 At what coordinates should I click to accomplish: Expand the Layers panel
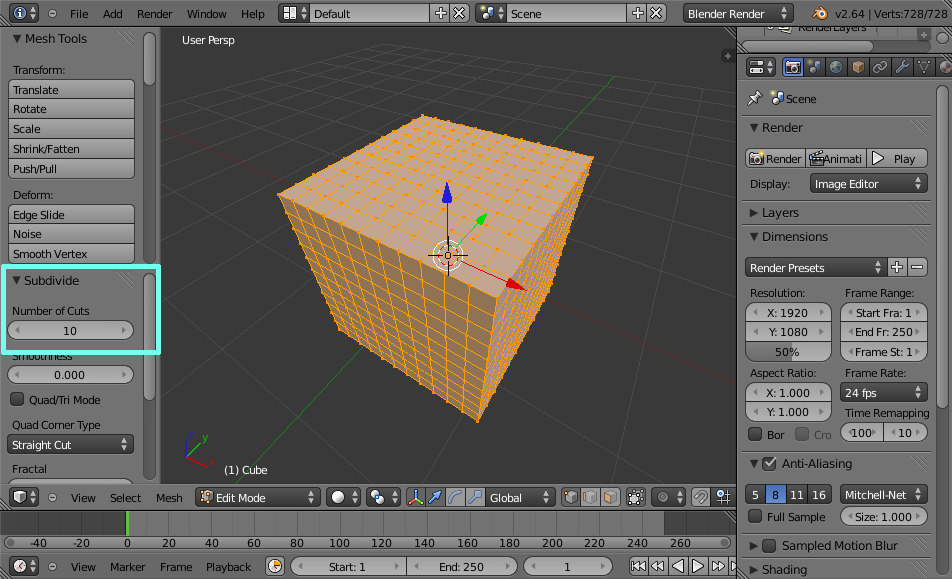click(780, 213)
